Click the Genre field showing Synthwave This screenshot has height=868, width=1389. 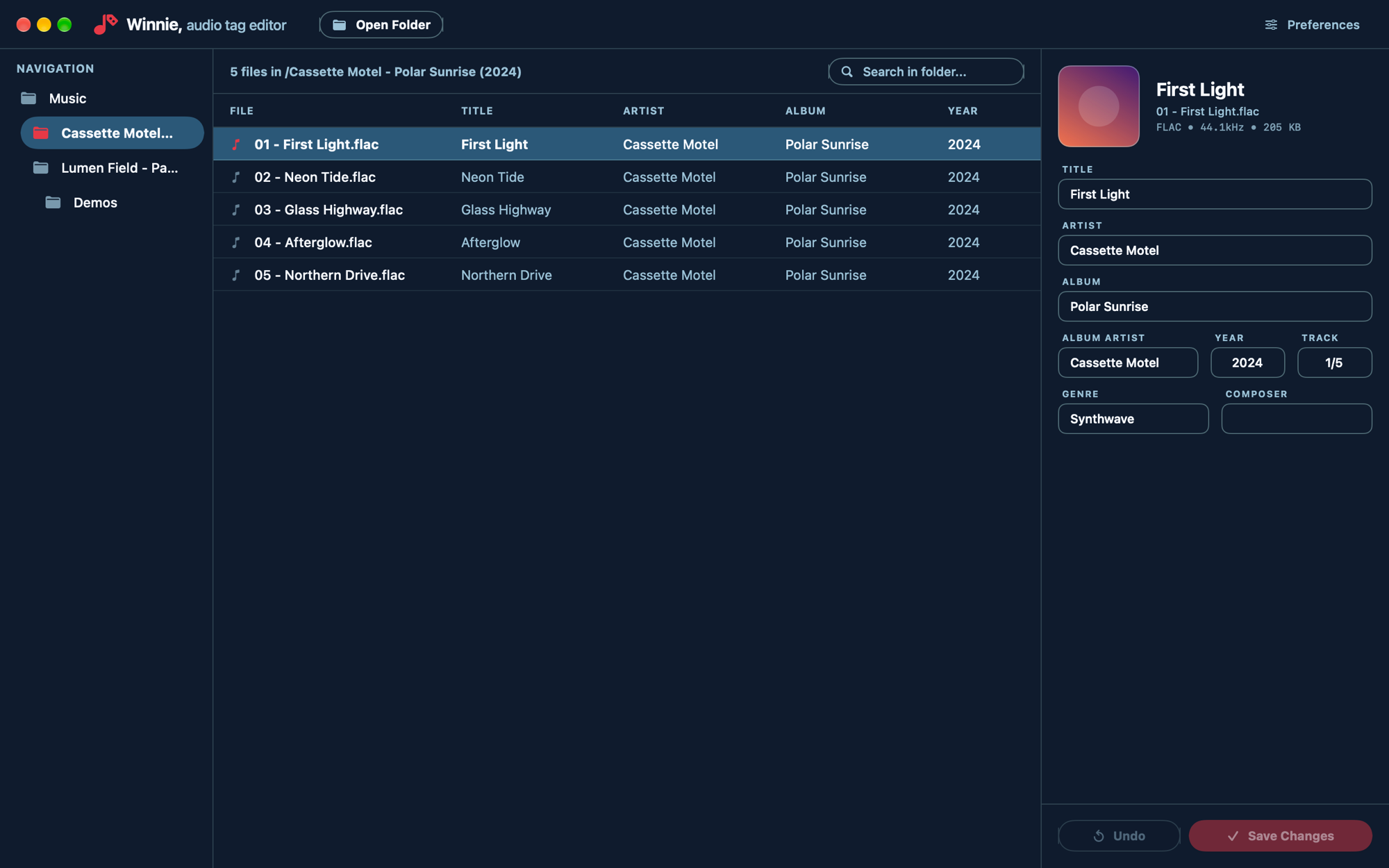[x=1133, y=419]
